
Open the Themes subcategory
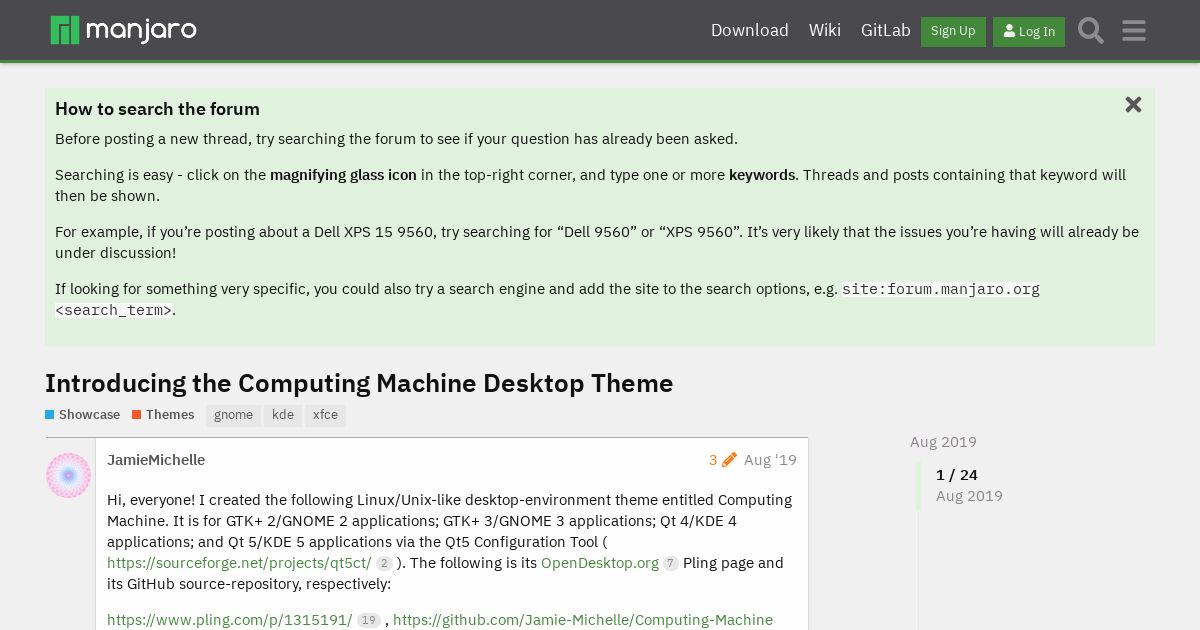[x=163, y=415]
